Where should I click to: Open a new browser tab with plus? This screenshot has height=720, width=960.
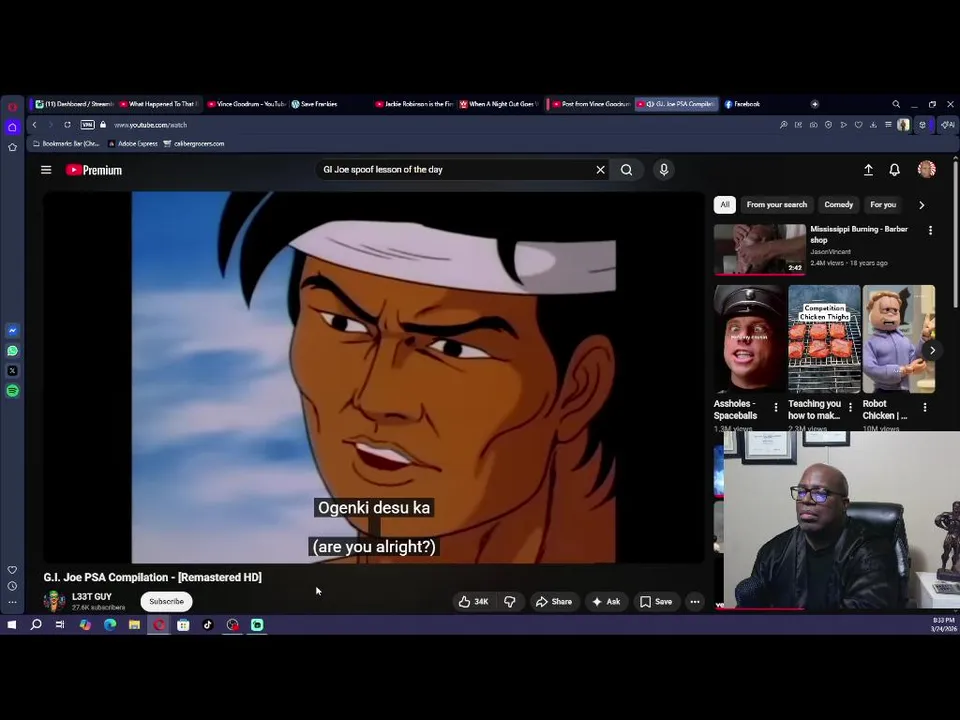pyautogui.click(x=814, y=104)
